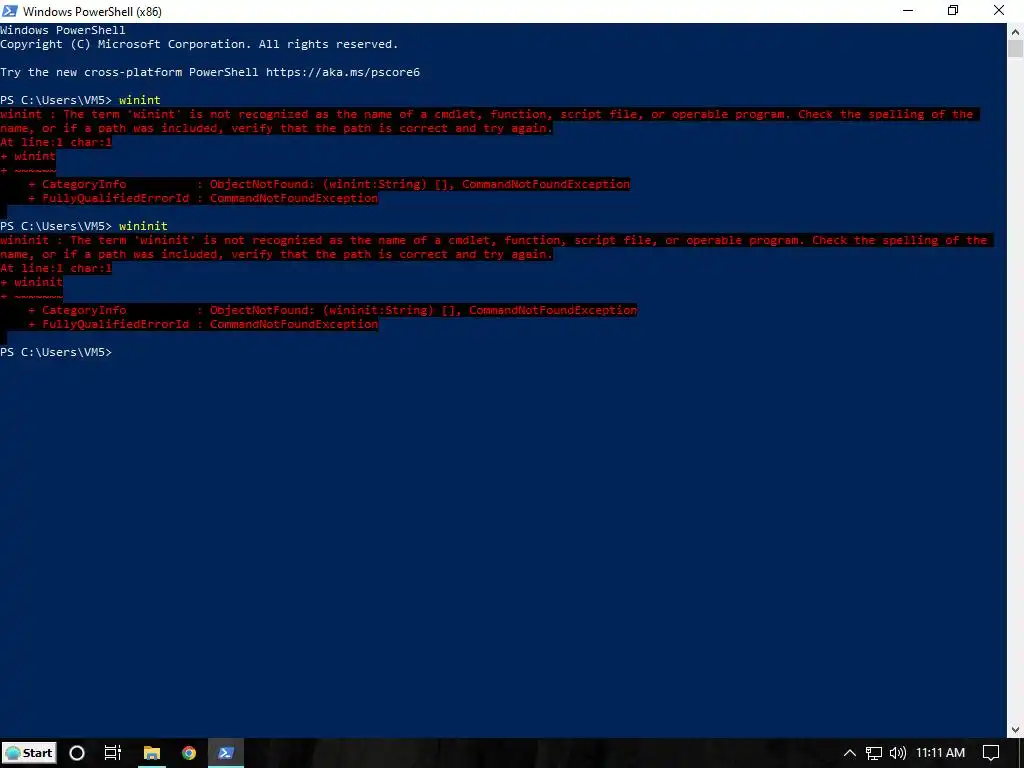Click the 'Windows PowerShell (x86)' title text
This screenshot has height=768, width=1024.
[x=92, y=12]
